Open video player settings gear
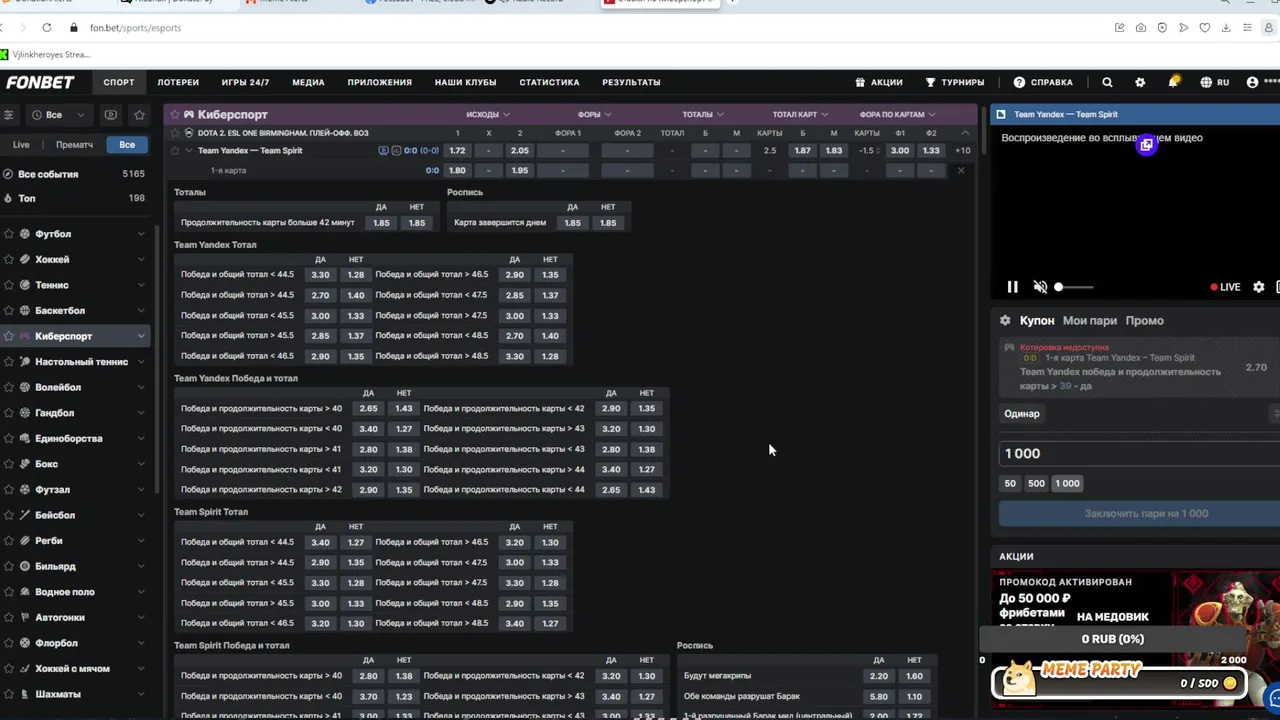This screenshot has height=720, width=1280. pyautogui.click(x=1259, y=287)
